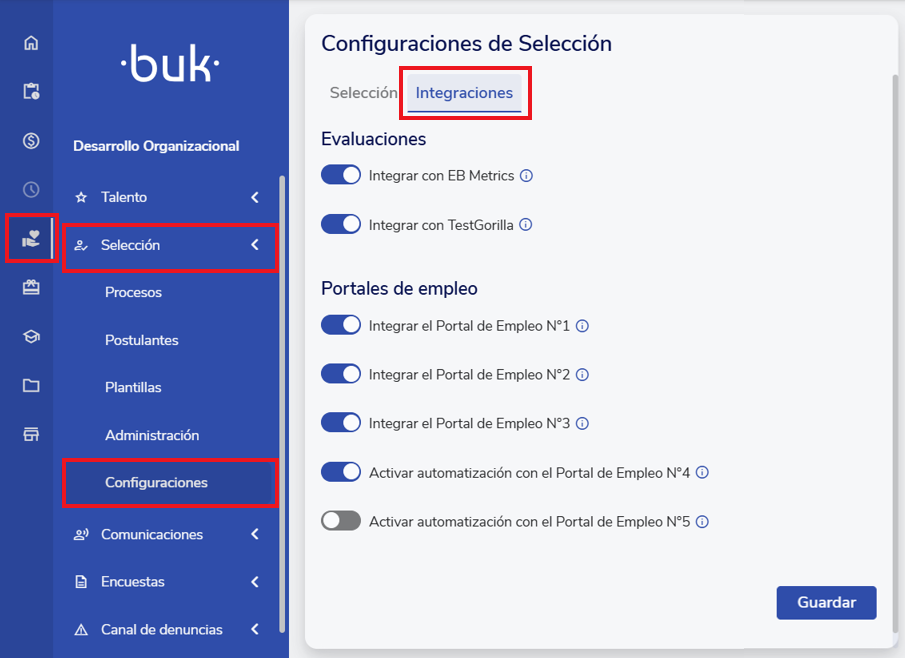Expand the Comunicaciones section chevron
The height and width of the screenshot is (658, 905).
255,535
